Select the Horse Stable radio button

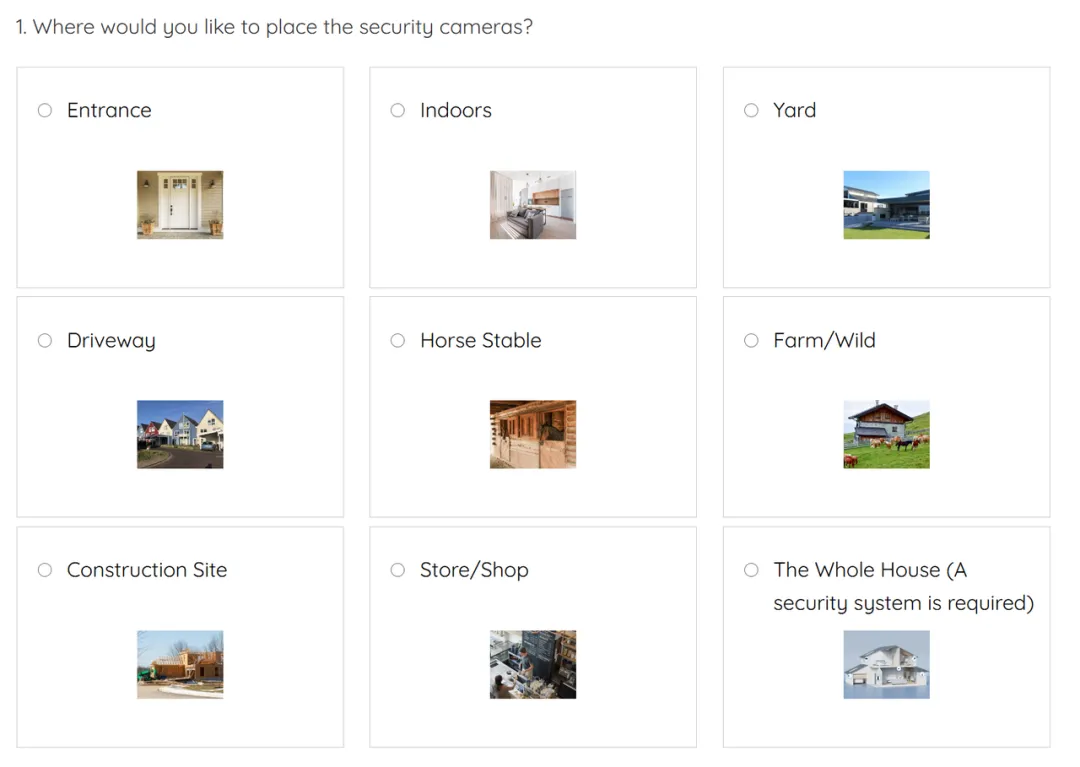(x=397, y=340)
